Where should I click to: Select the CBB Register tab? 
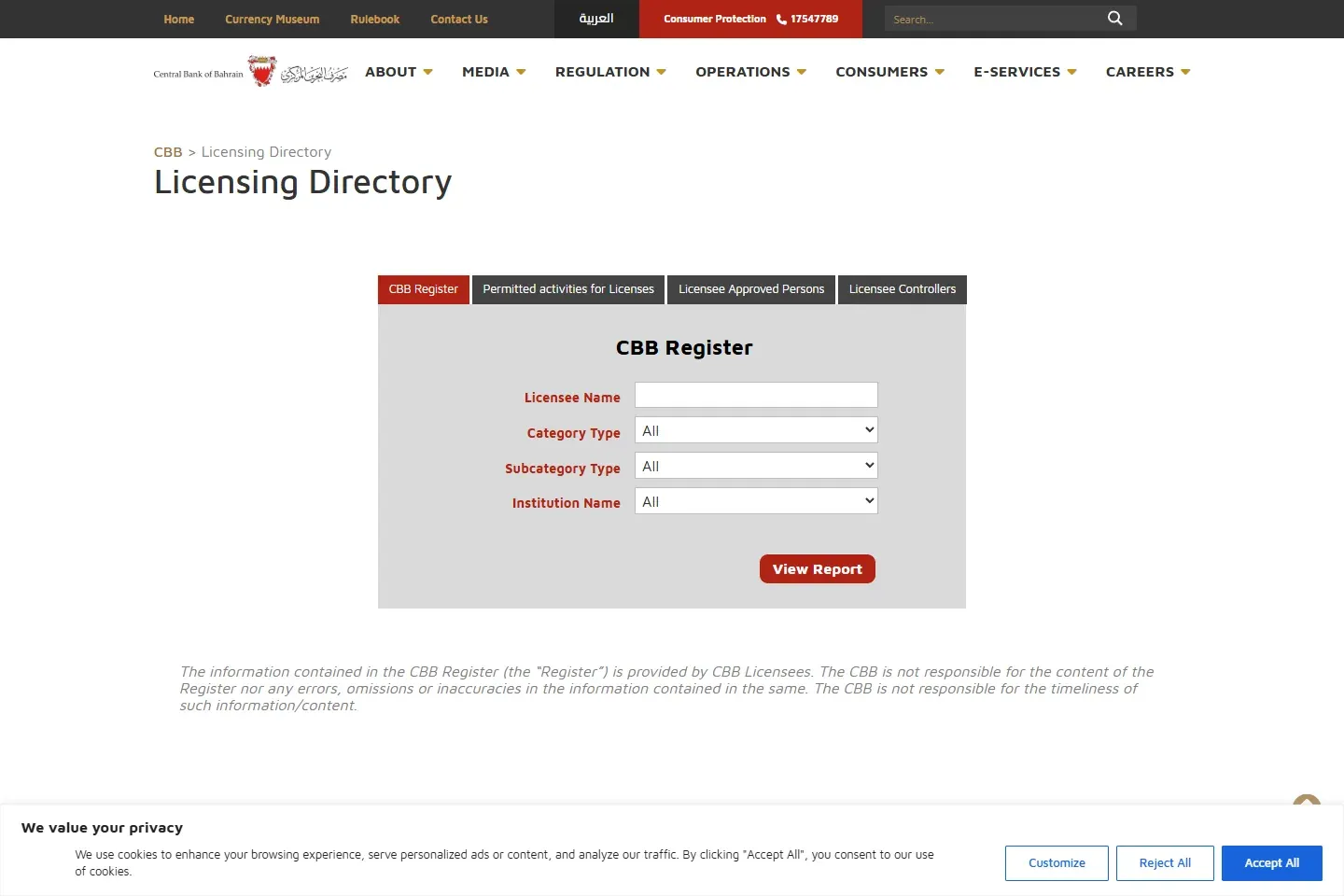[423, 289]
